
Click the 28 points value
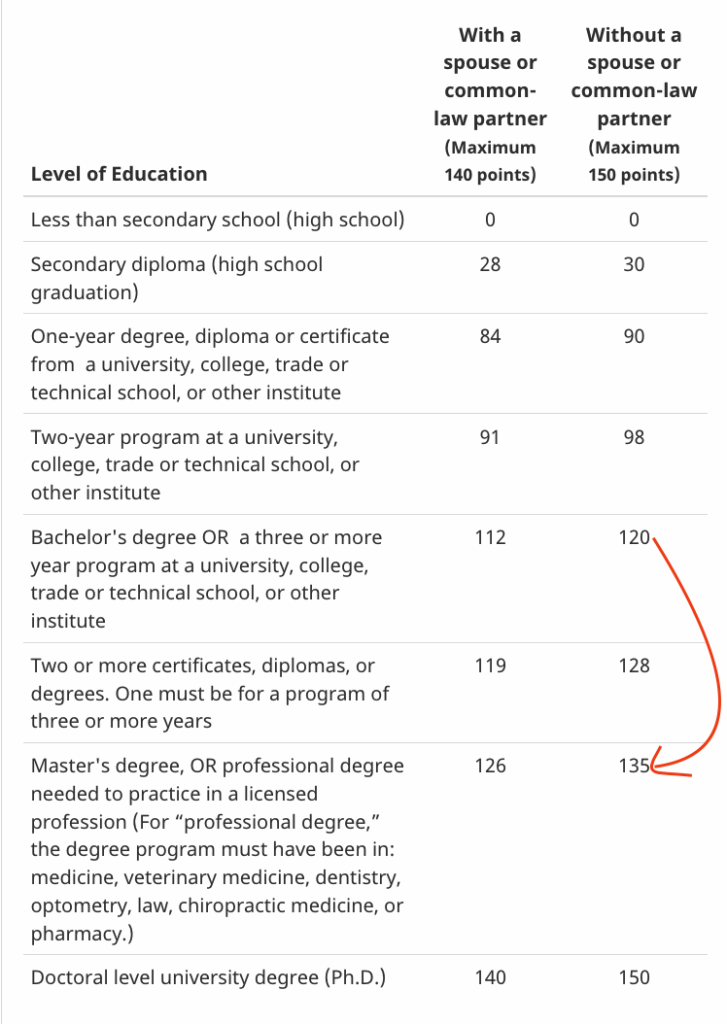pyautogui.click(x=490, y=265)
